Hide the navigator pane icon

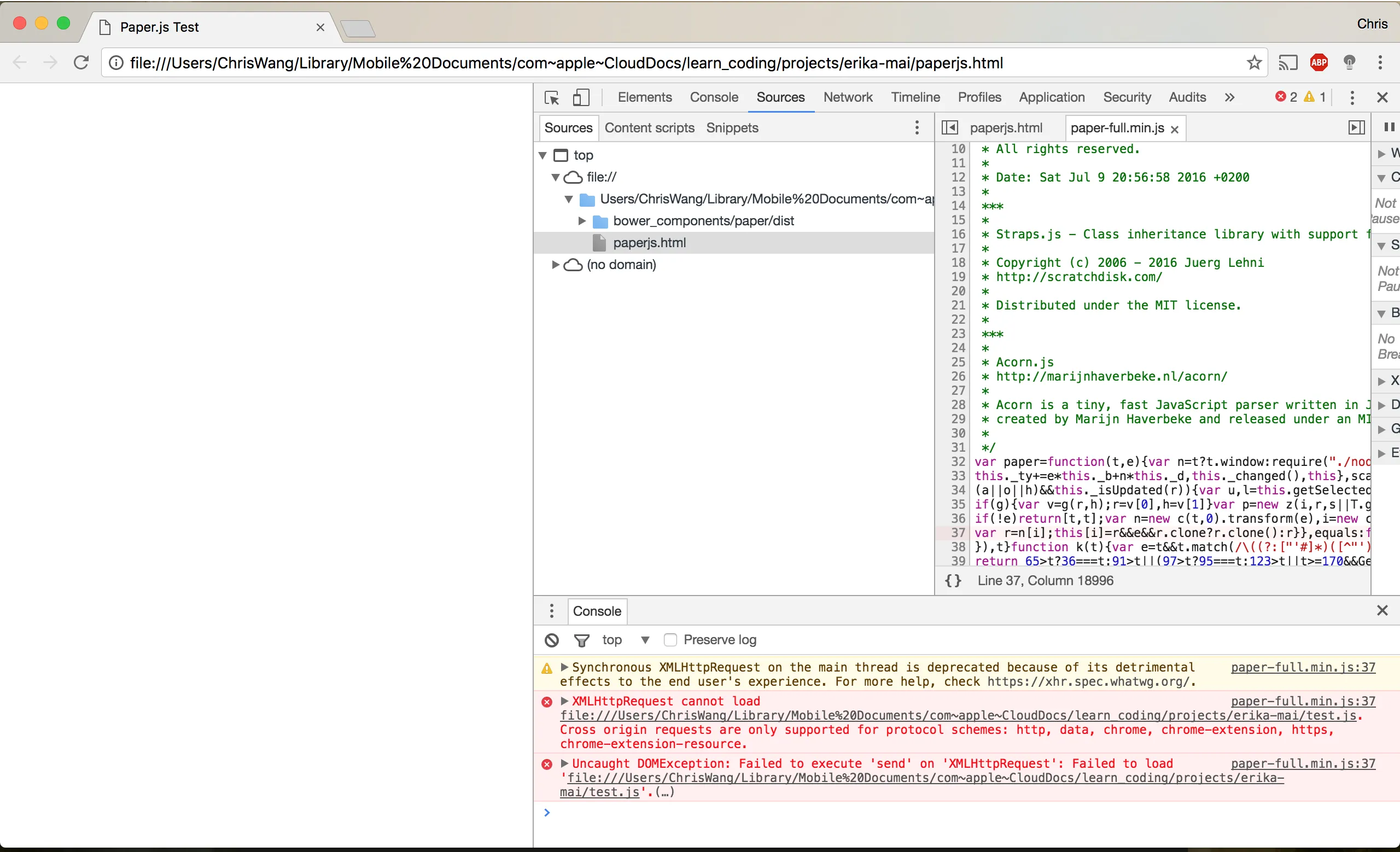pyautogui.click(x=949, y=128)
